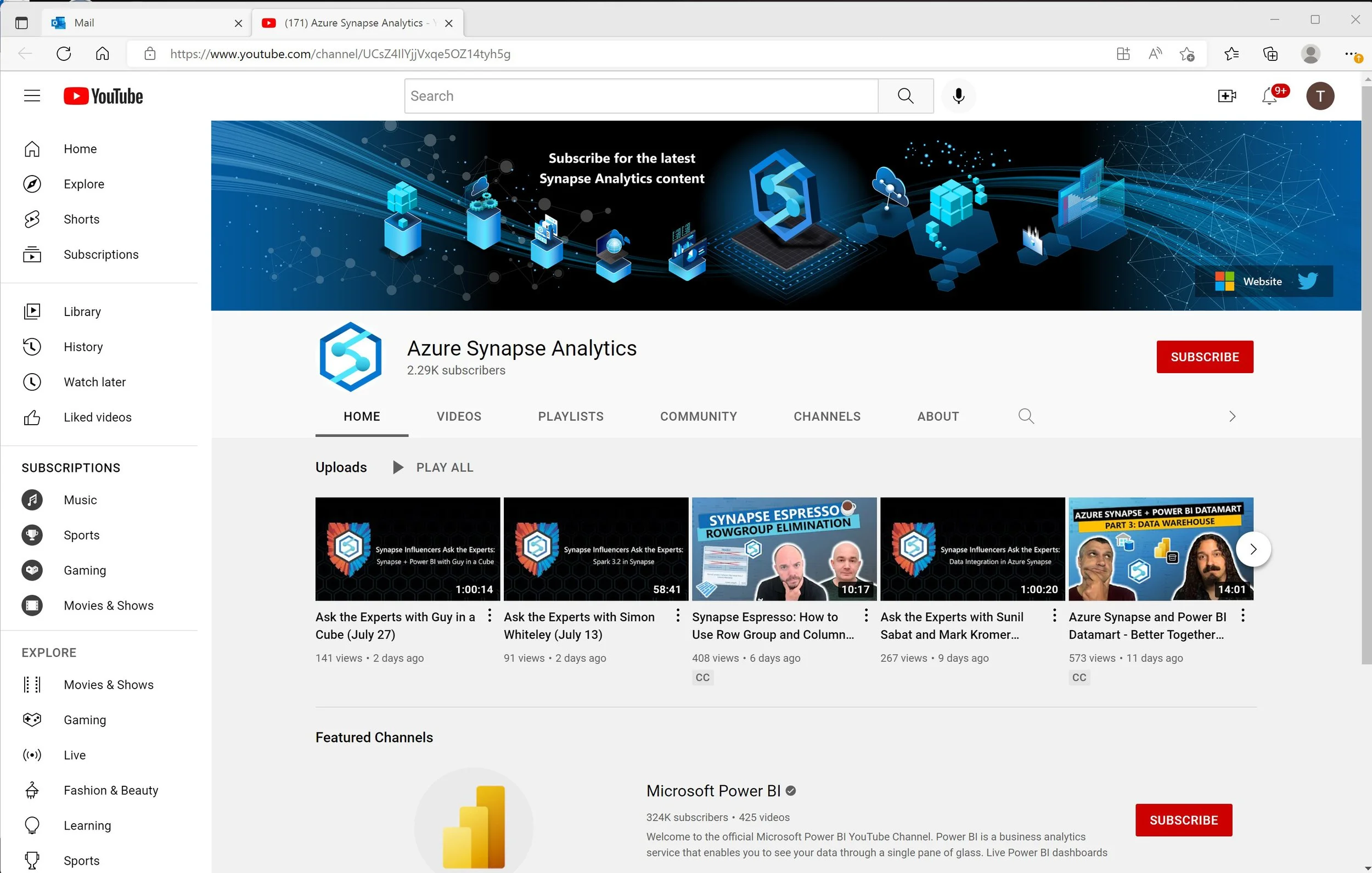Open options menu for Guy in a Cube video
Image resolution: width=1372 pixels, height=873 pixels.
click(490, 616)
